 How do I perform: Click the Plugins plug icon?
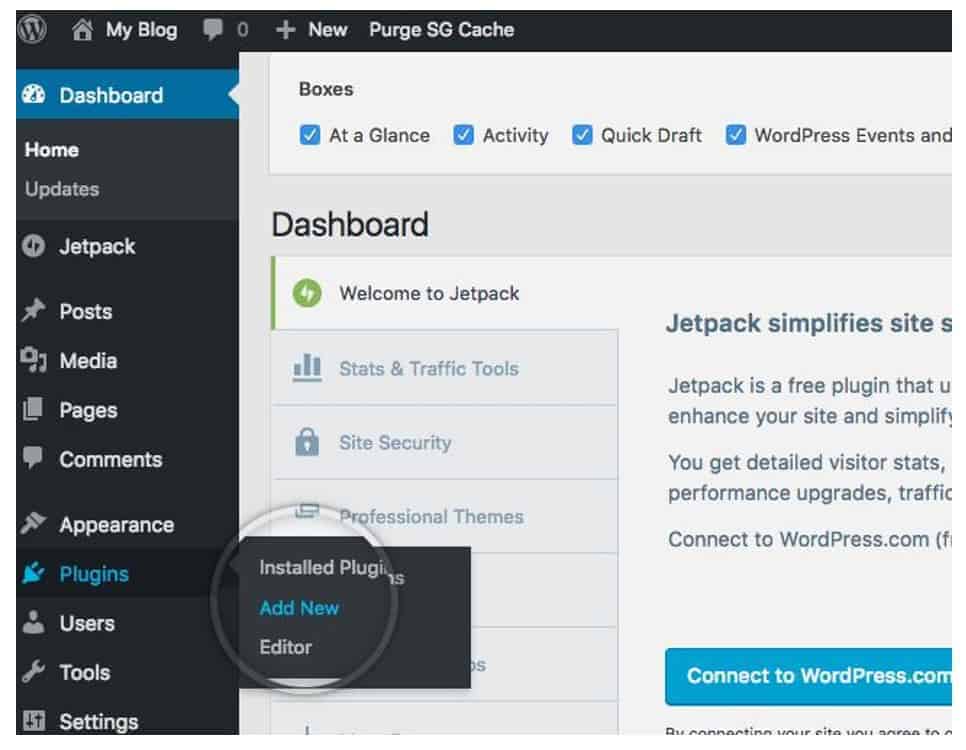pyautogui.click(x=33, y=573)
